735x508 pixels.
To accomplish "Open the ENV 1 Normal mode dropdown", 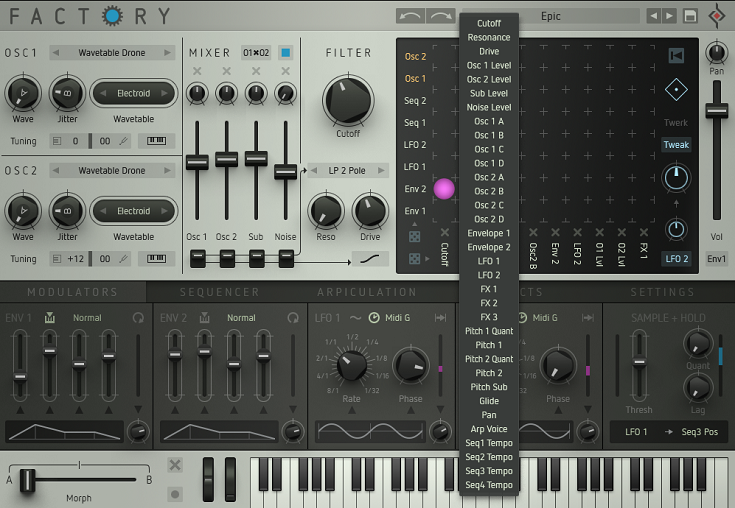I will coord(87,318).
